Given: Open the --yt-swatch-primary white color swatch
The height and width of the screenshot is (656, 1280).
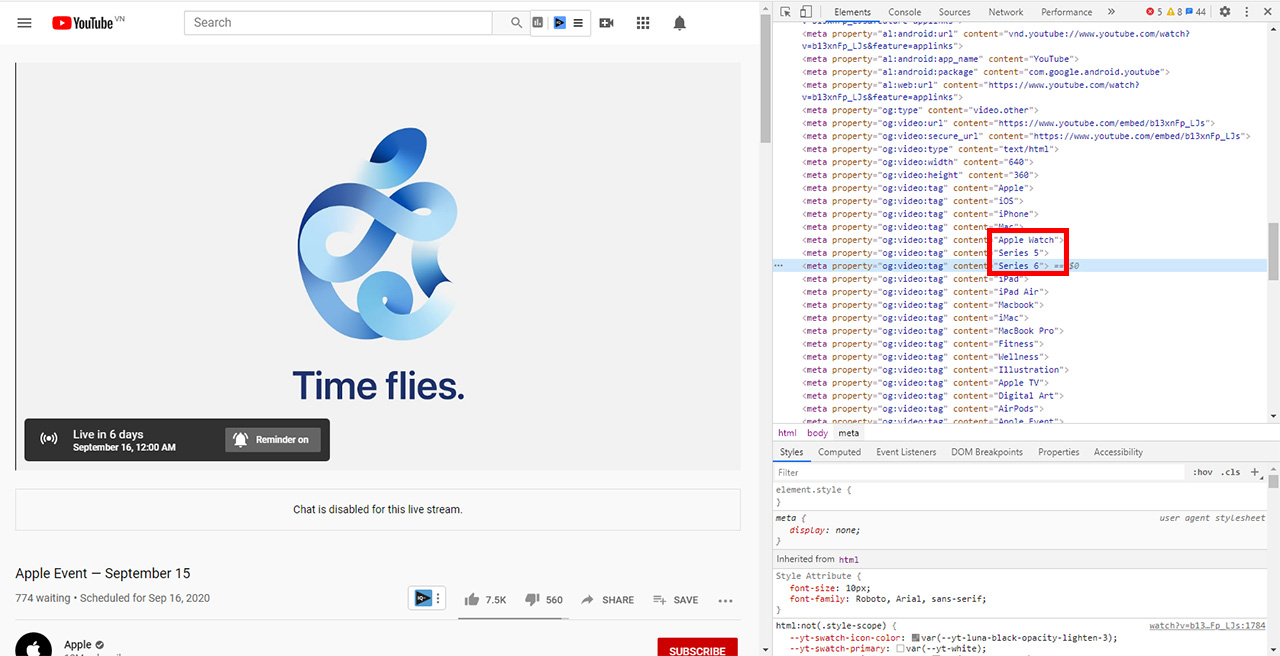Looking at the screenshot, I should pos(900,649).
